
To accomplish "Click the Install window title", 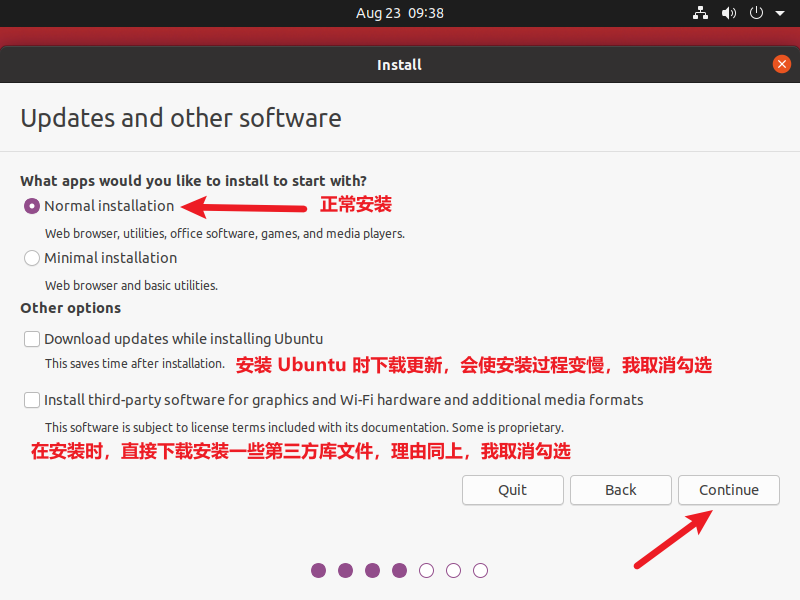I will [399, 65].
